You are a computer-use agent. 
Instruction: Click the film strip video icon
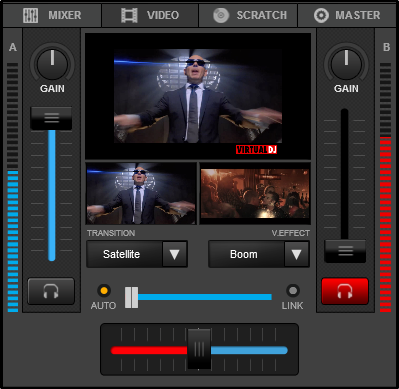pos(129,15)
